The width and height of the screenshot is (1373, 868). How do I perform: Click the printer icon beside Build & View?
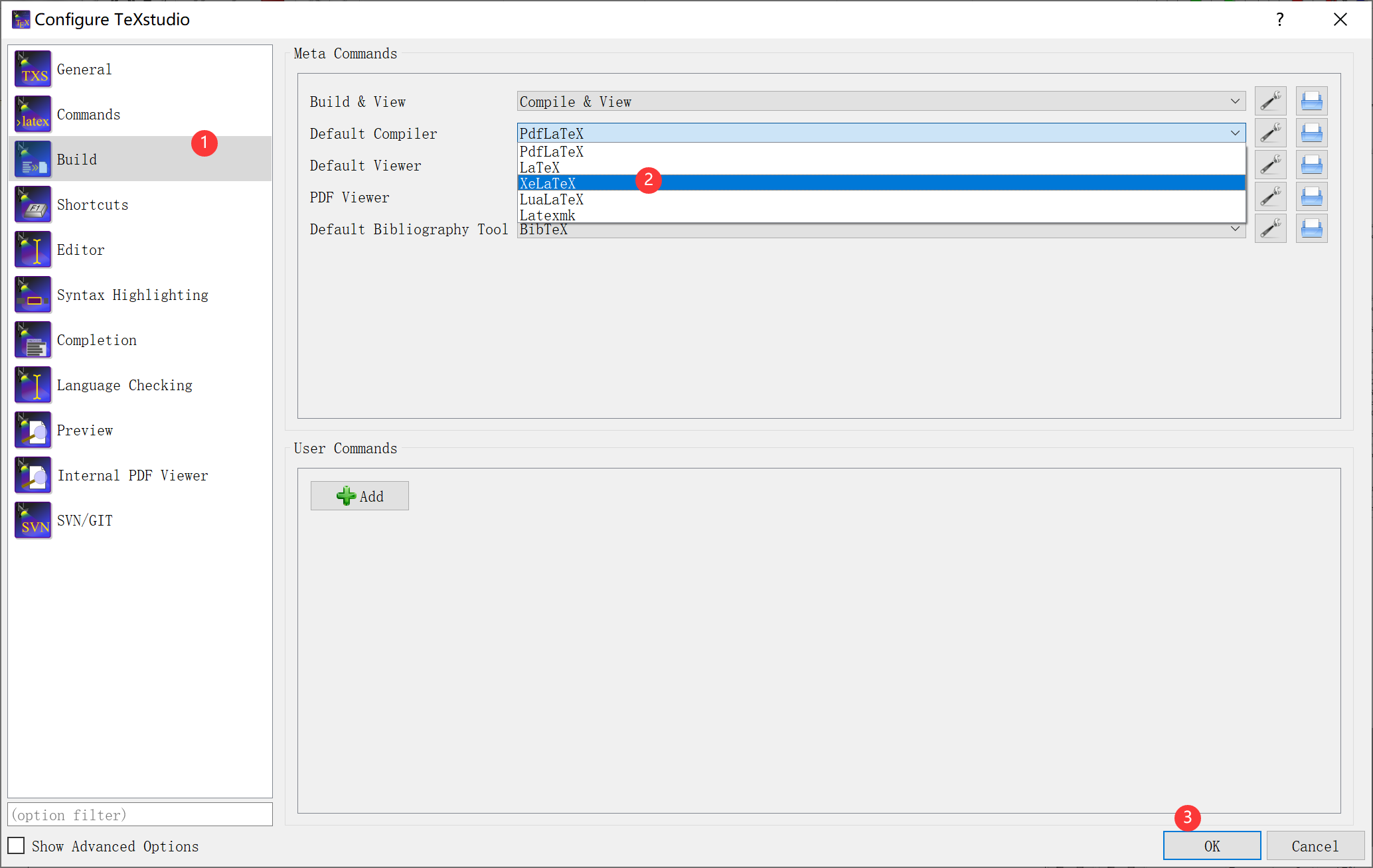[1311, 100]
